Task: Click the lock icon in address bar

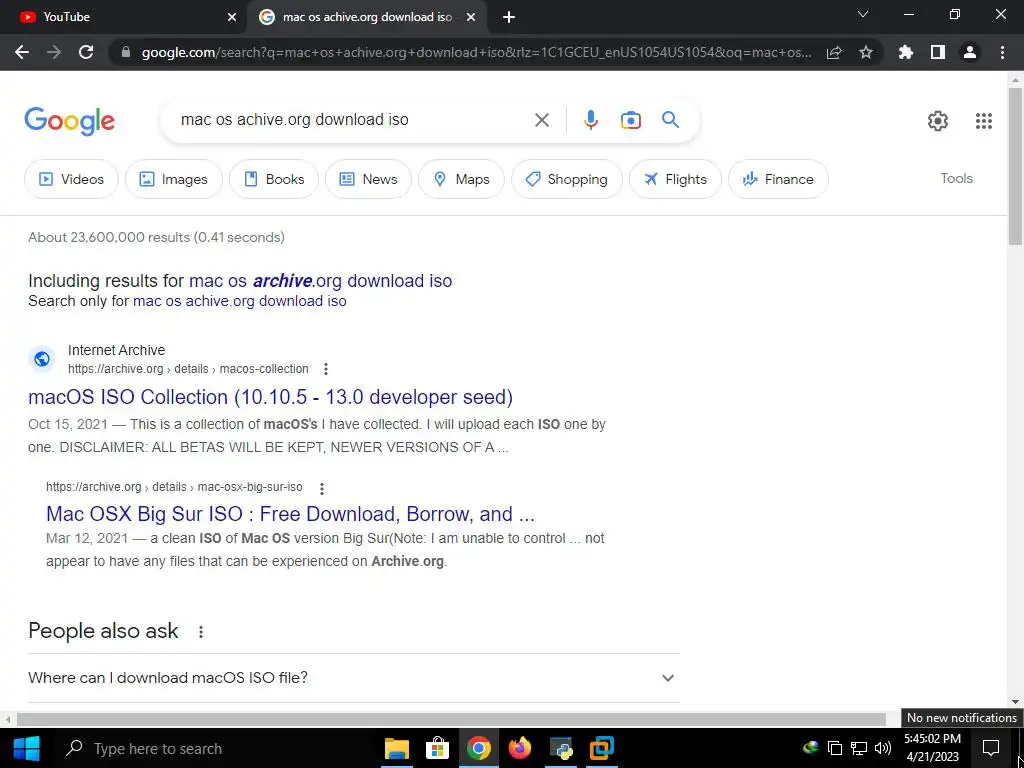Action: [x=126, y=52]
